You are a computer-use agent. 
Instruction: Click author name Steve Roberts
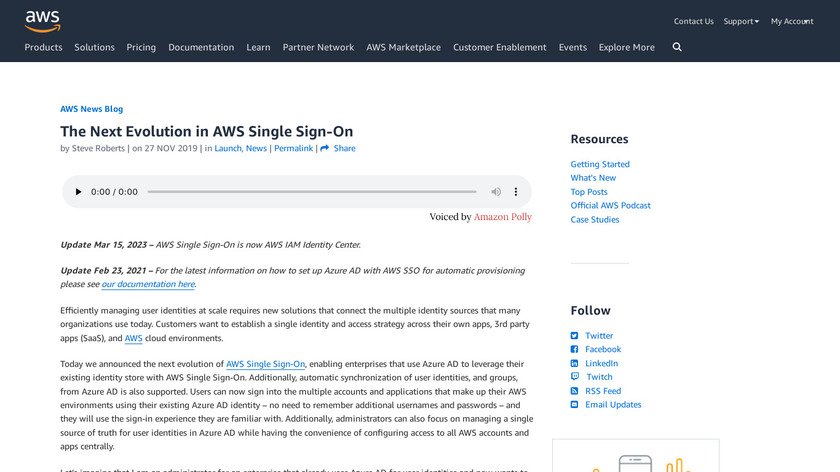(98, 148)
